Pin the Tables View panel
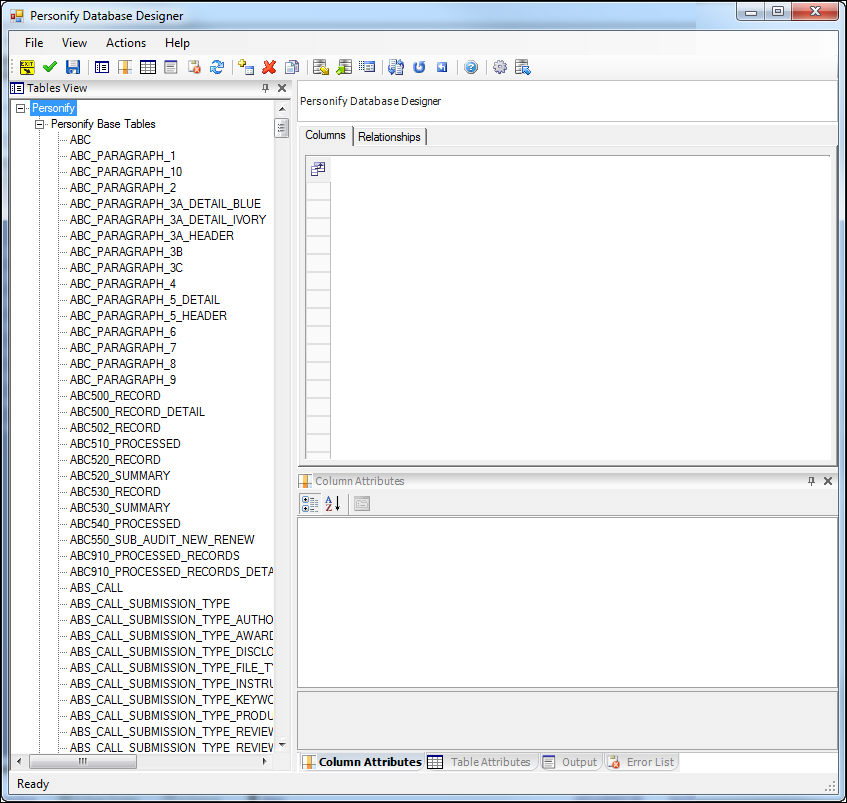847x803 pixels. pyautogui.click(x=265, y=88)
